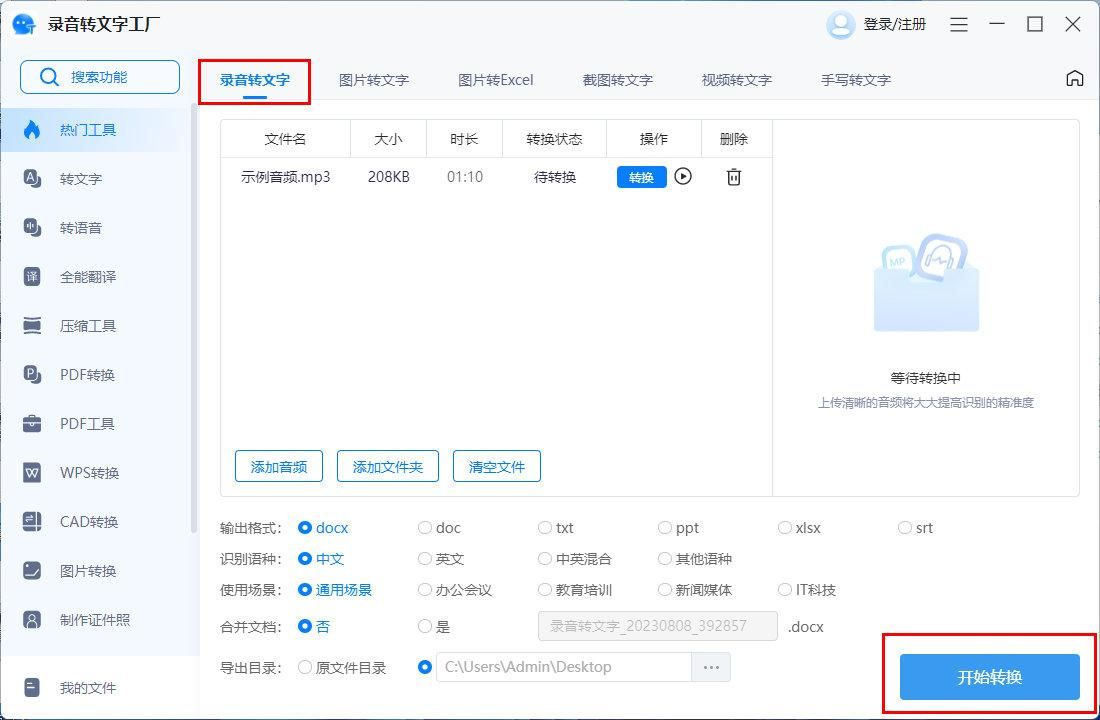
Task: Open 制作证件照 sidebar category
Action: 95,620
